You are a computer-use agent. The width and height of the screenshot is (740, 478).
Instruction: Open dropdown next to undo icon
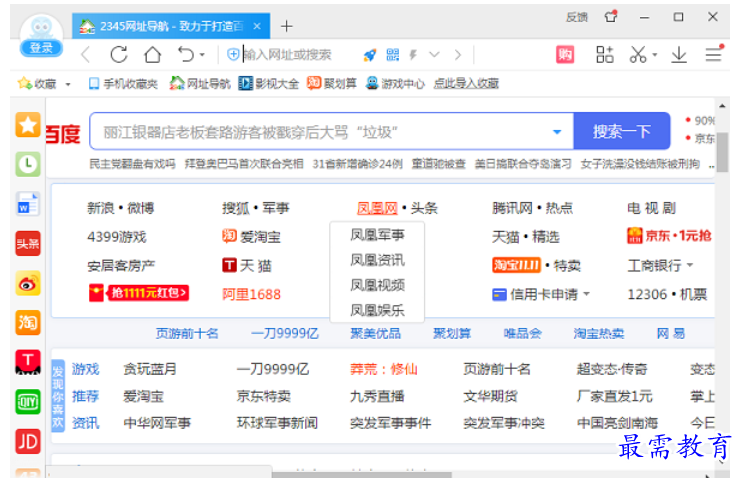tap(202, 55)
